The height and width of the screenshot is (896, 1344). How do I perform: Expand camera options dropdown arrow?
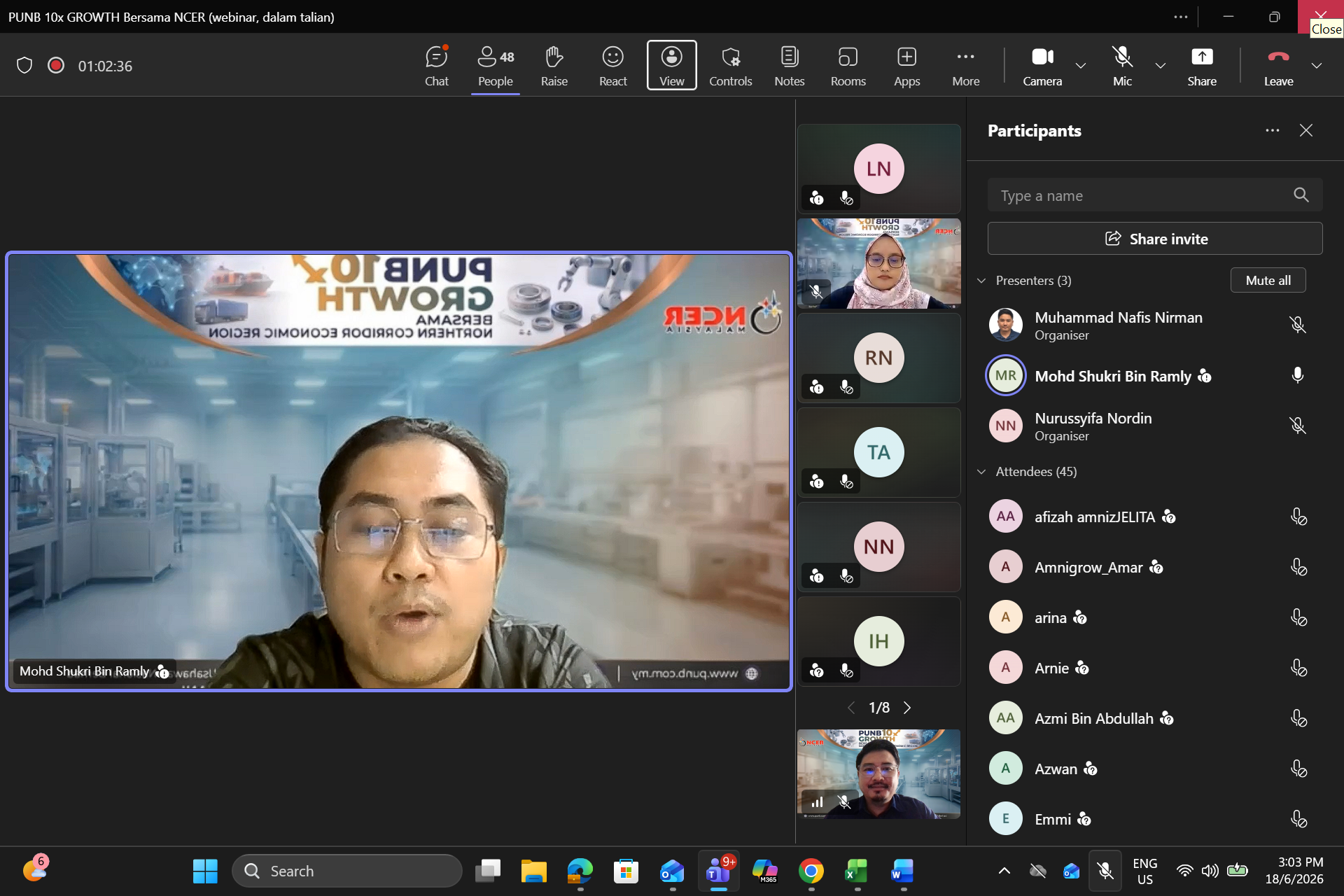pyautogui.click(x=1081, y=66)
